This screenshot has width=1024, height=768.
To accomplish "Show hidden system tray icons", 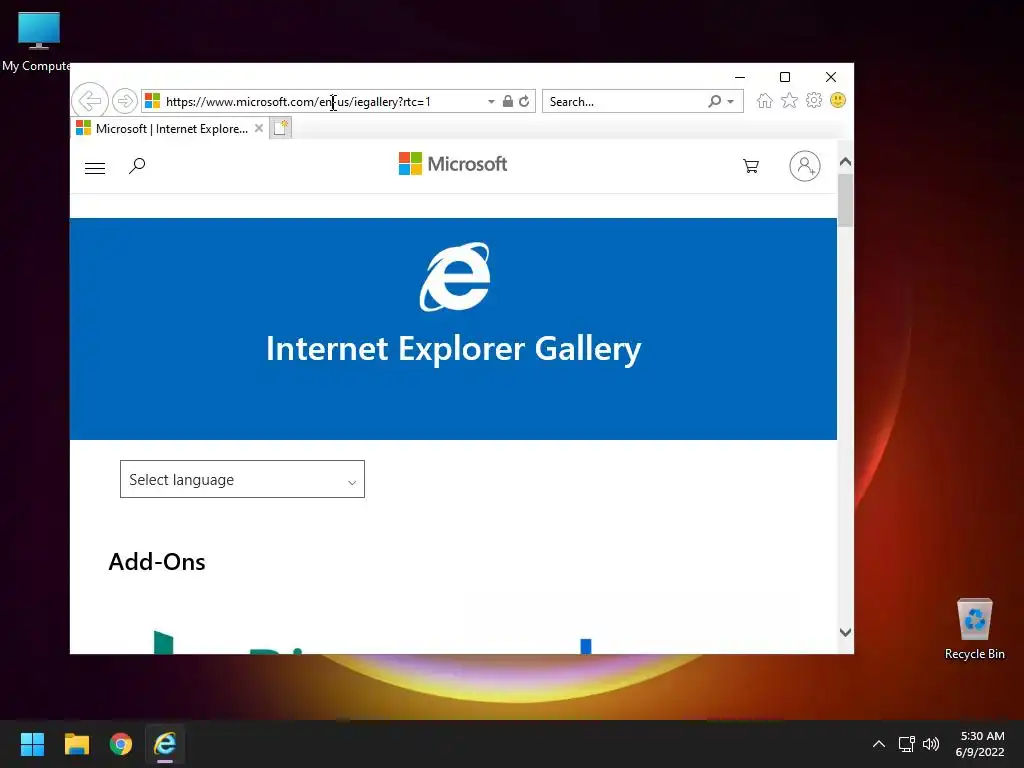I will (x=879, y=744).
